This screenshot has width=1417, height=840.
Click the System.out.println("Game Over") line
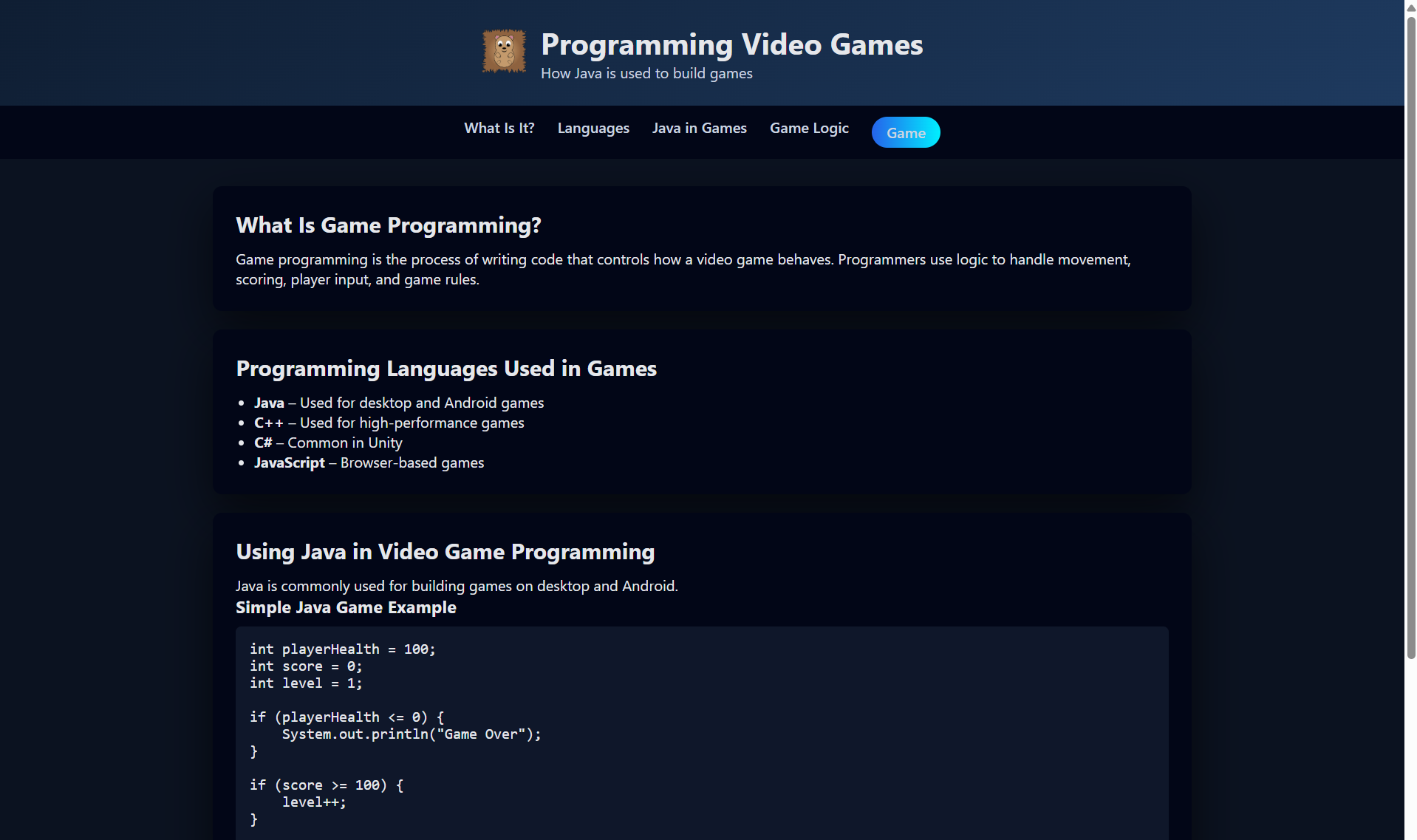pyautogui.click(x=412, y=734)
